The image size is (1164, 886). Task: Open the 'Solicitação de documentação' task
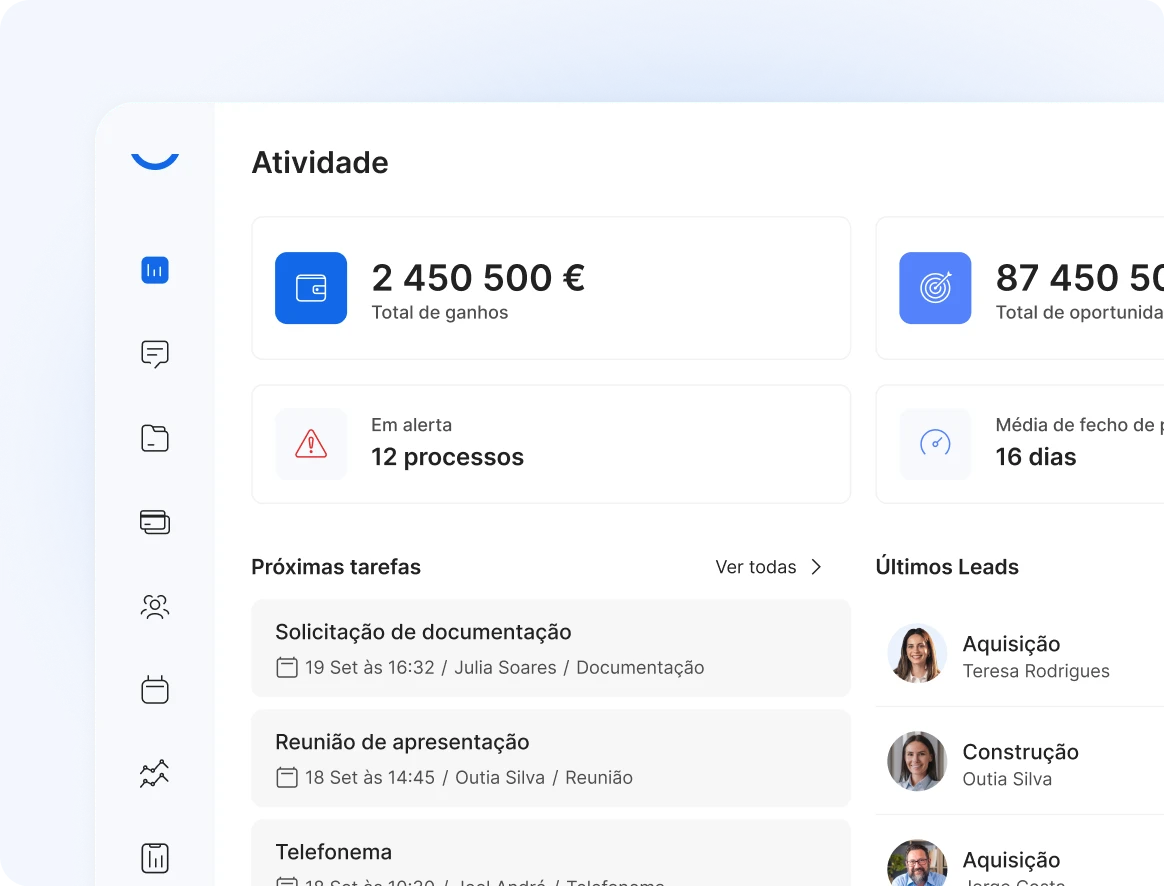[x=551, y=648]
